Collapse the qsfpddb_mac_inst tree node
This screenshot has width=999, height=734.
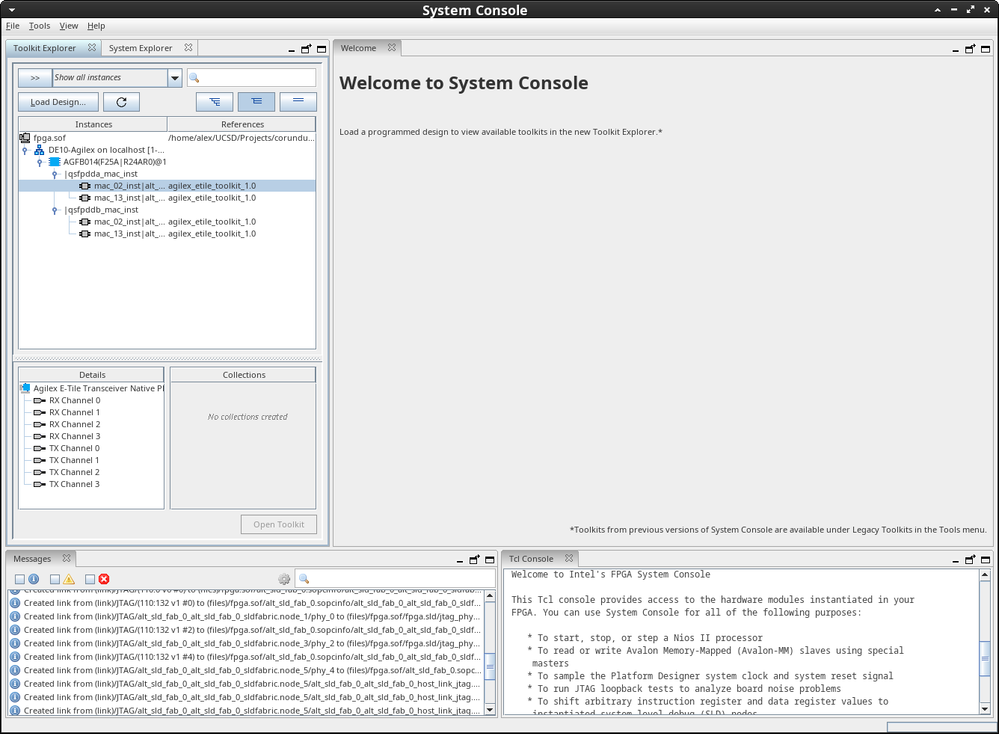pos(55,210)
